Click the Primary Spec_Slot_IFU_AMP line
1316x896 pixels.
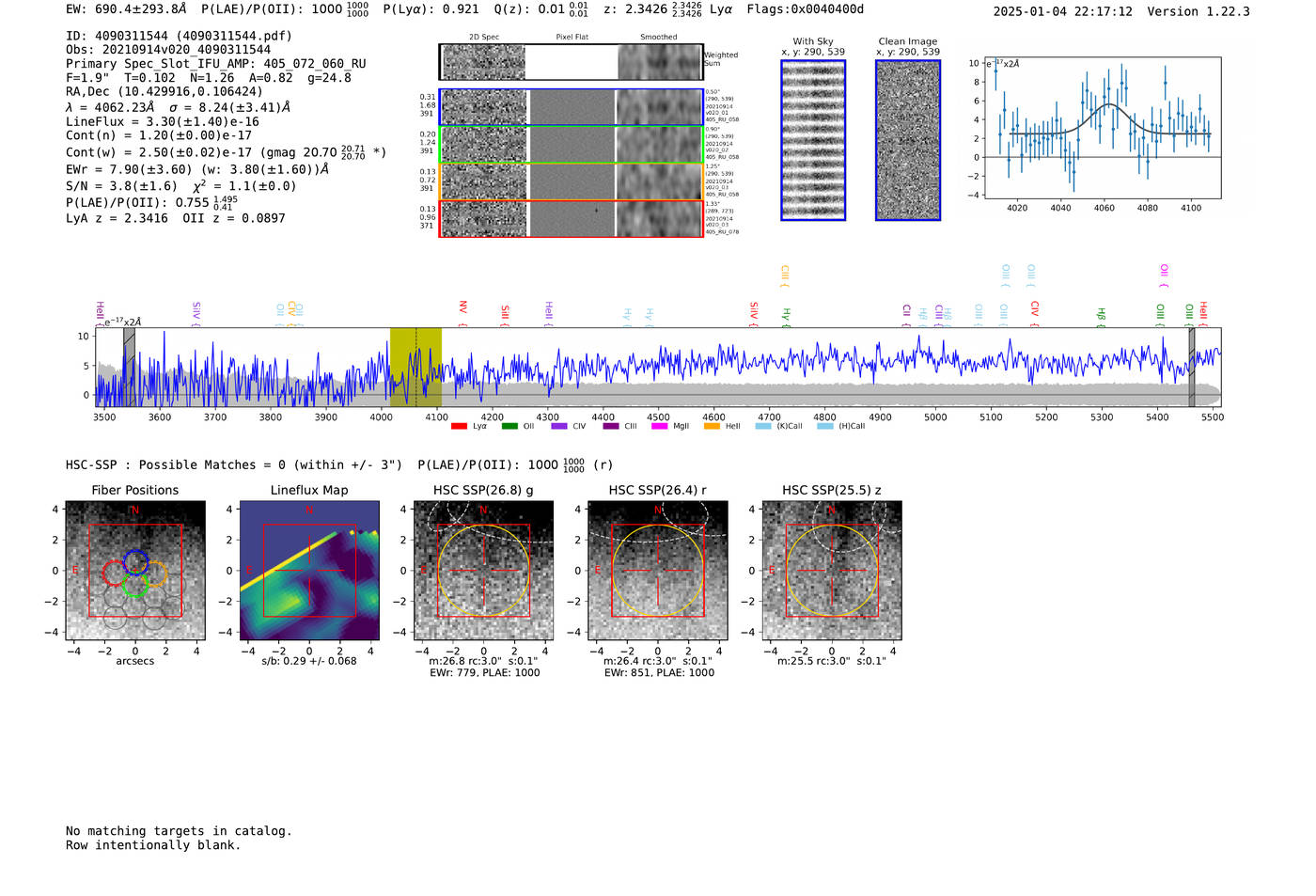pos(216,64)
